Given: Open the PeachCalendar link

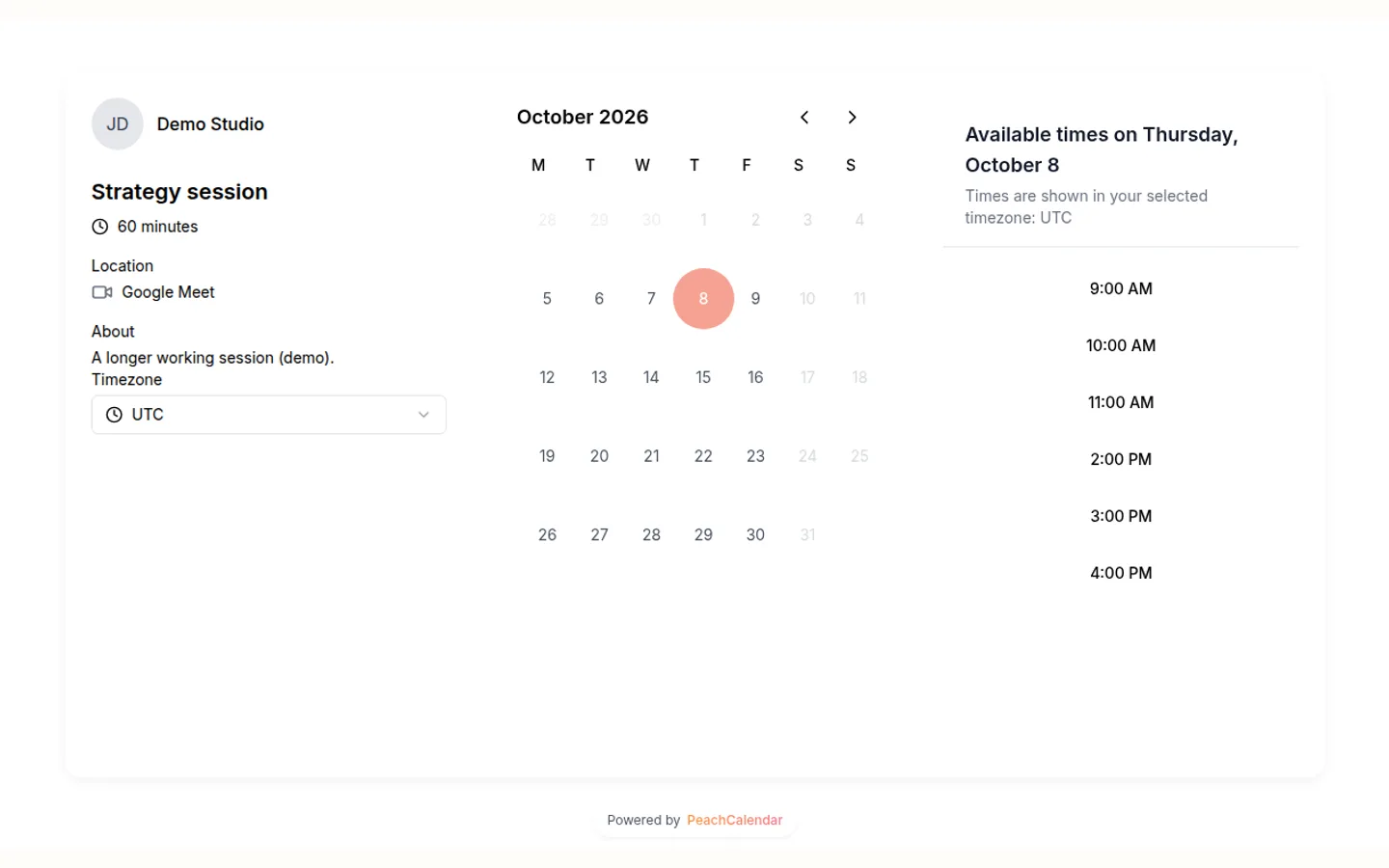Looking at the screenshot, I should coord(735,821).
